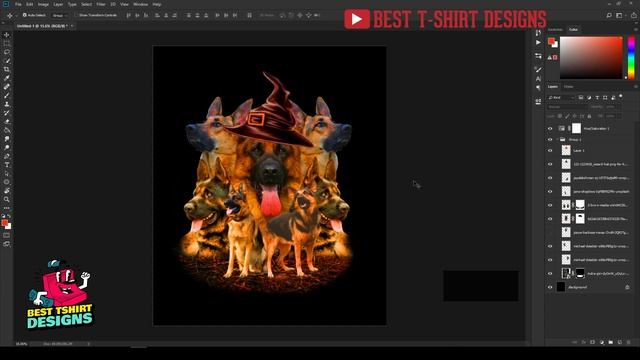Click the type layer filter icon
This screenshot has height=360, width=640.
pos(597,98)
